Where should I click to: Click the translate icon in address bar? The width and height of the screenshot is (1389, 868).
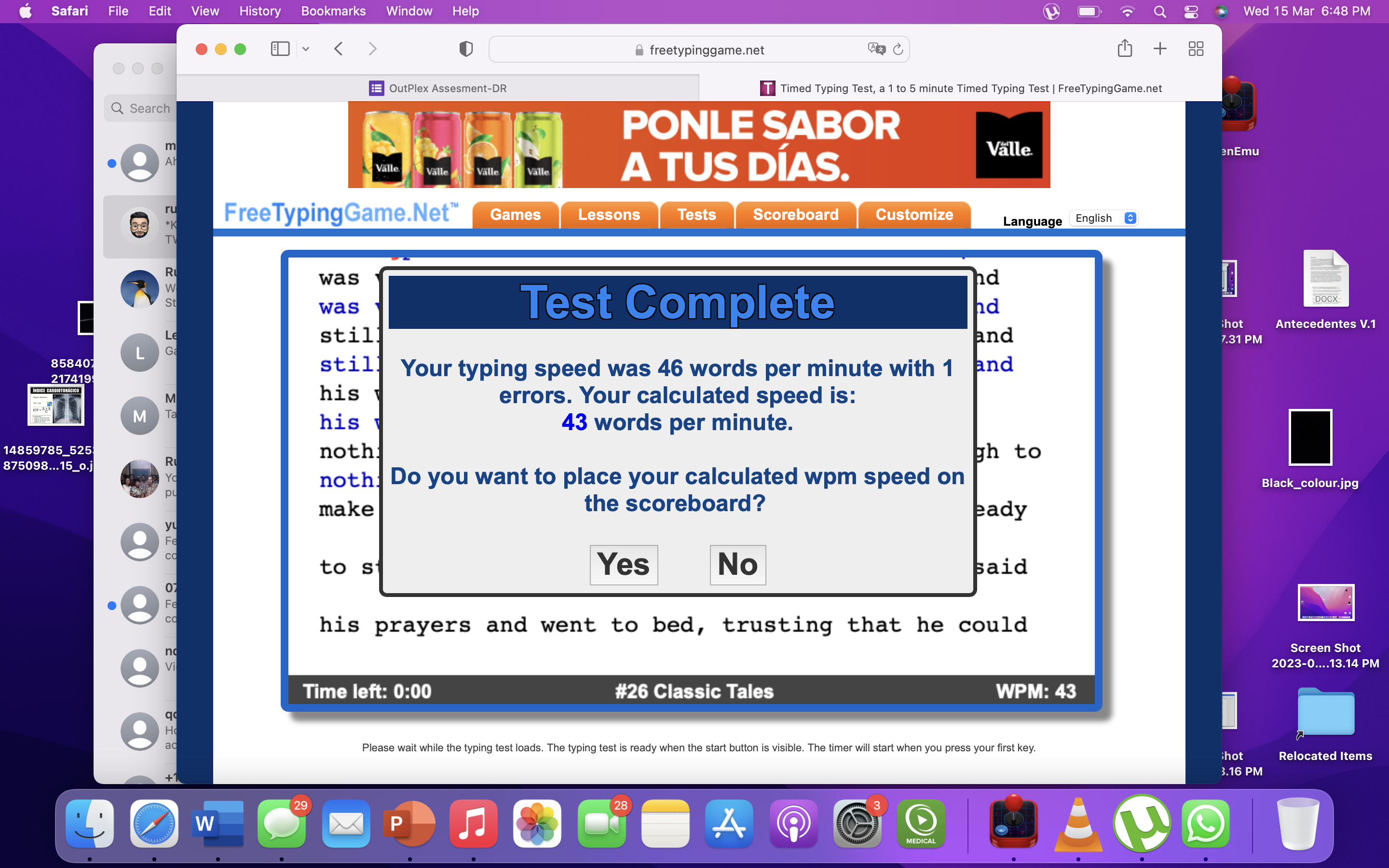pos(876,49)
